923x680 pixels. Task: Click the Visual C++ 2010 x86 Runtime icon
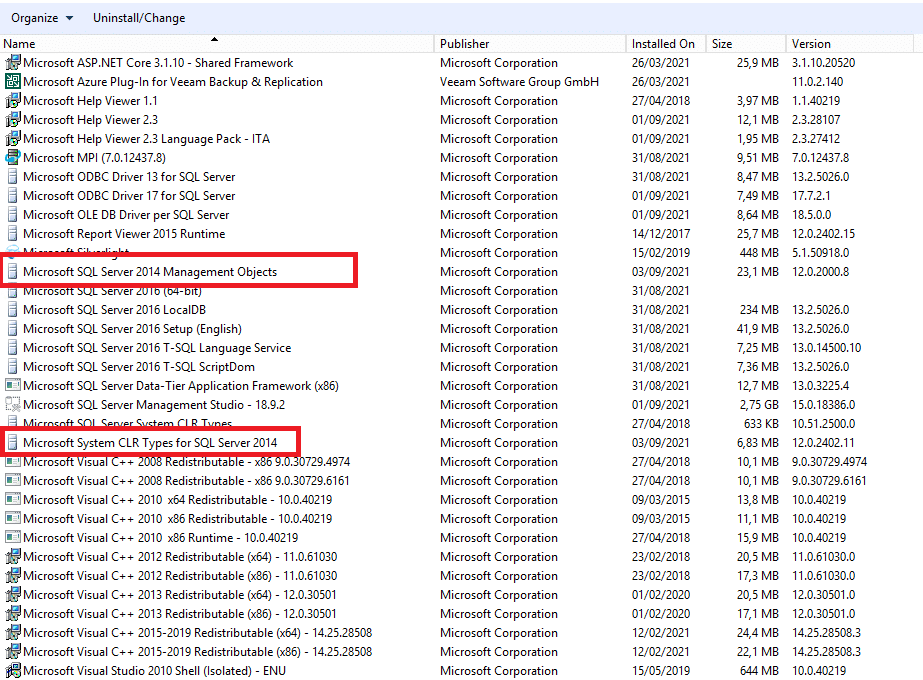point(12,538)
